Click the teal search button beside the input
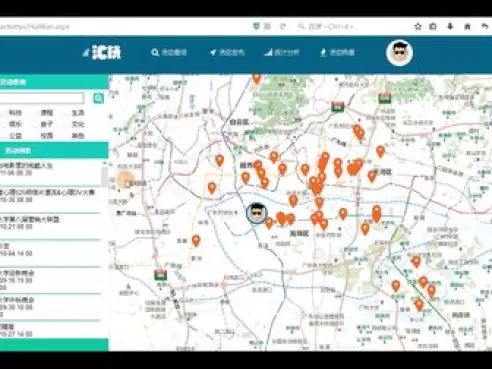Screen dimensions: 492x369 (x=98, y=98)
